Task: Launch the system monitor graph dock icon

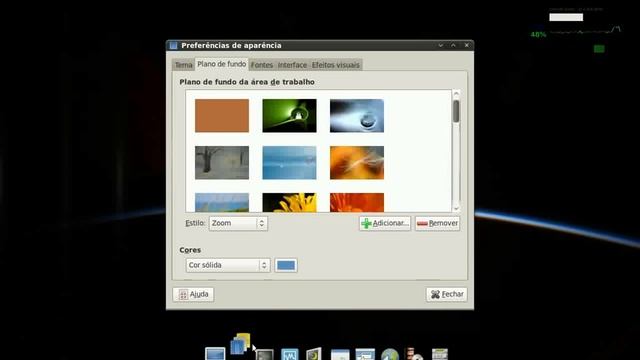Action: tap(290, 354)
